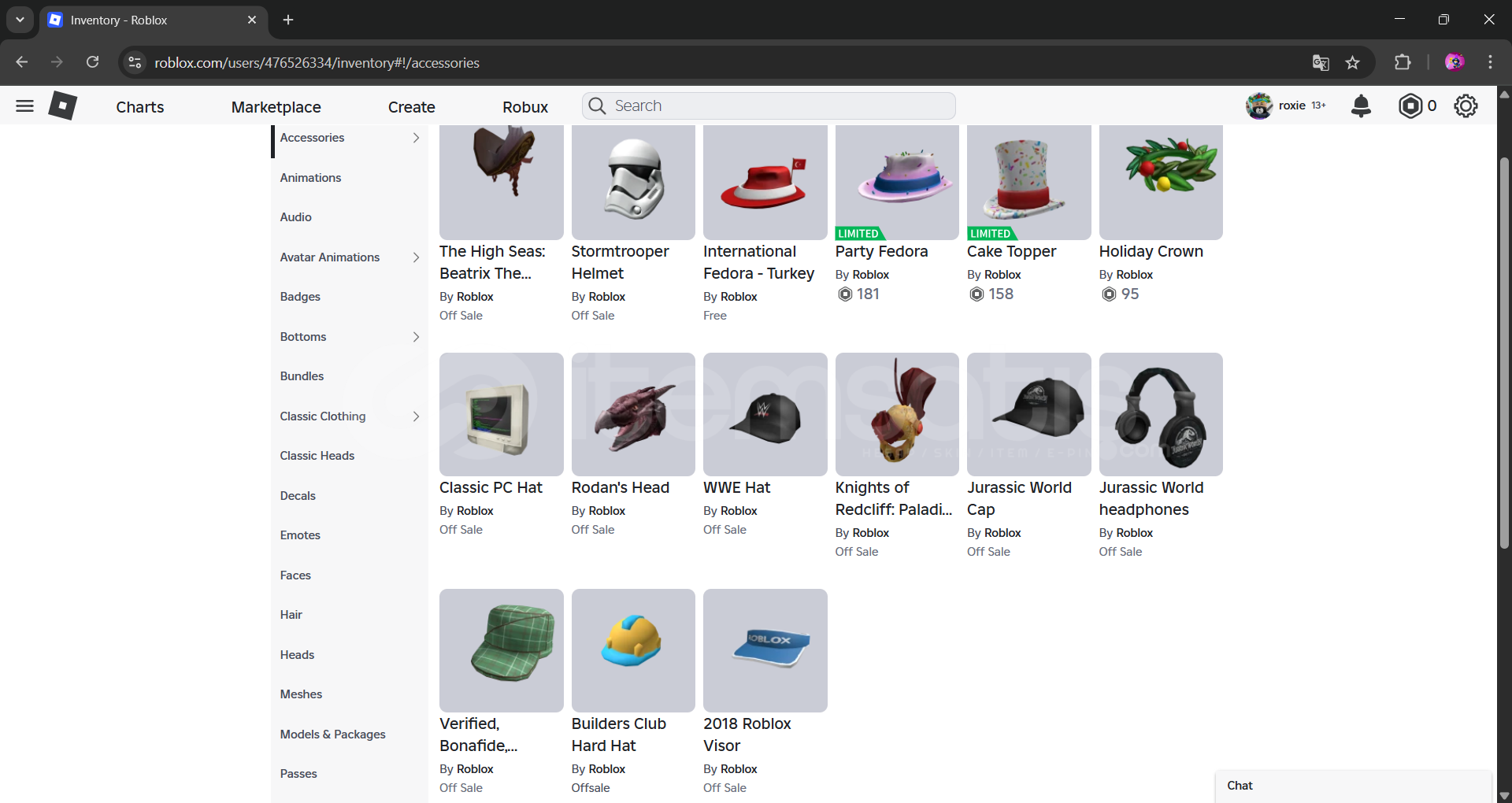Select Hair category
Image resolution: width=1512 pixels, height=803 pixels.
291,615
